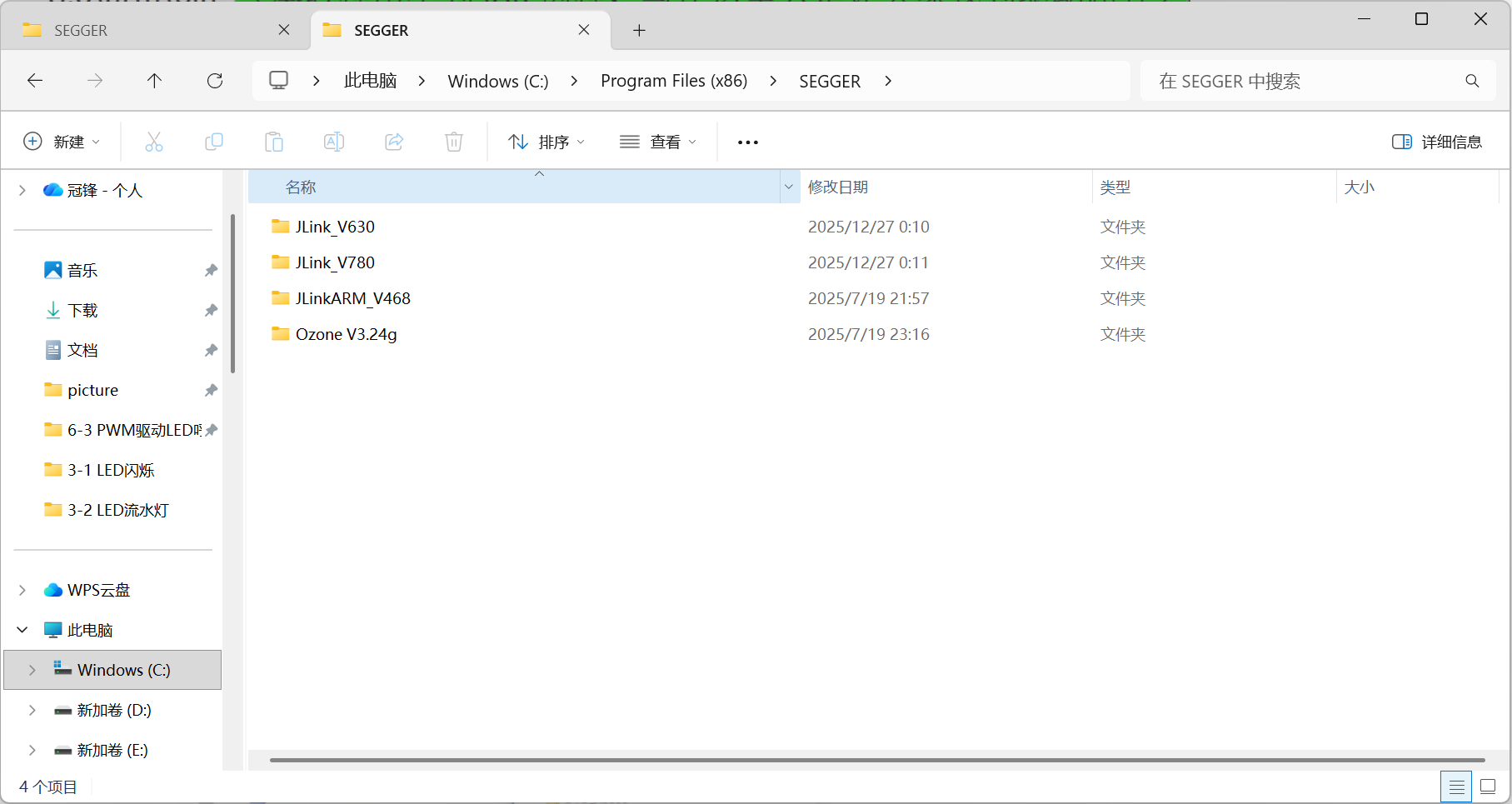Click the Share icon in toolbar
This screenshot has width=1512, height=804.
pyautogui.click(x=394, y=142)
